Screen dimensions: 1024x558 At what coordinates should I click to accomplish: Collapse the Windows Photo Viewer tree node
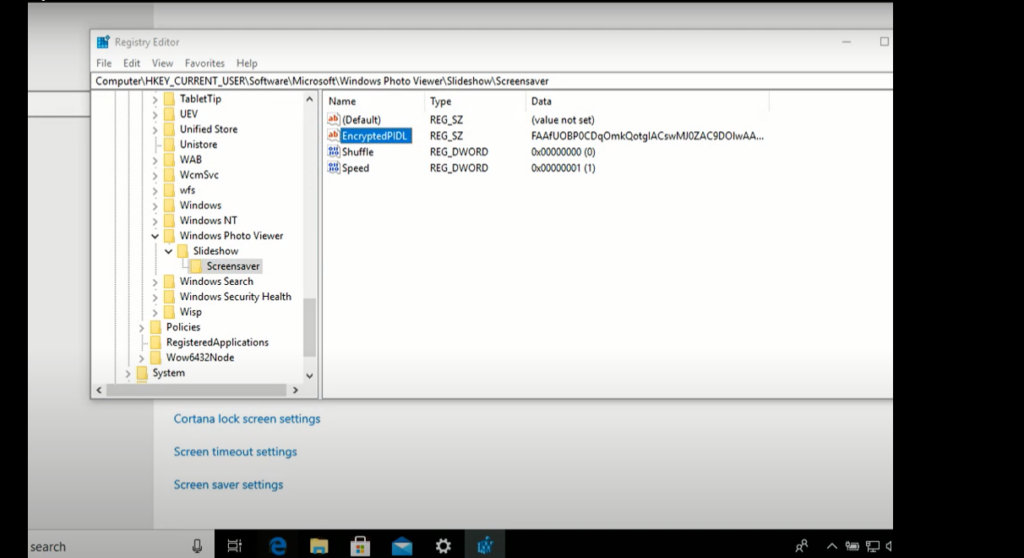click(x=155, y=236)
